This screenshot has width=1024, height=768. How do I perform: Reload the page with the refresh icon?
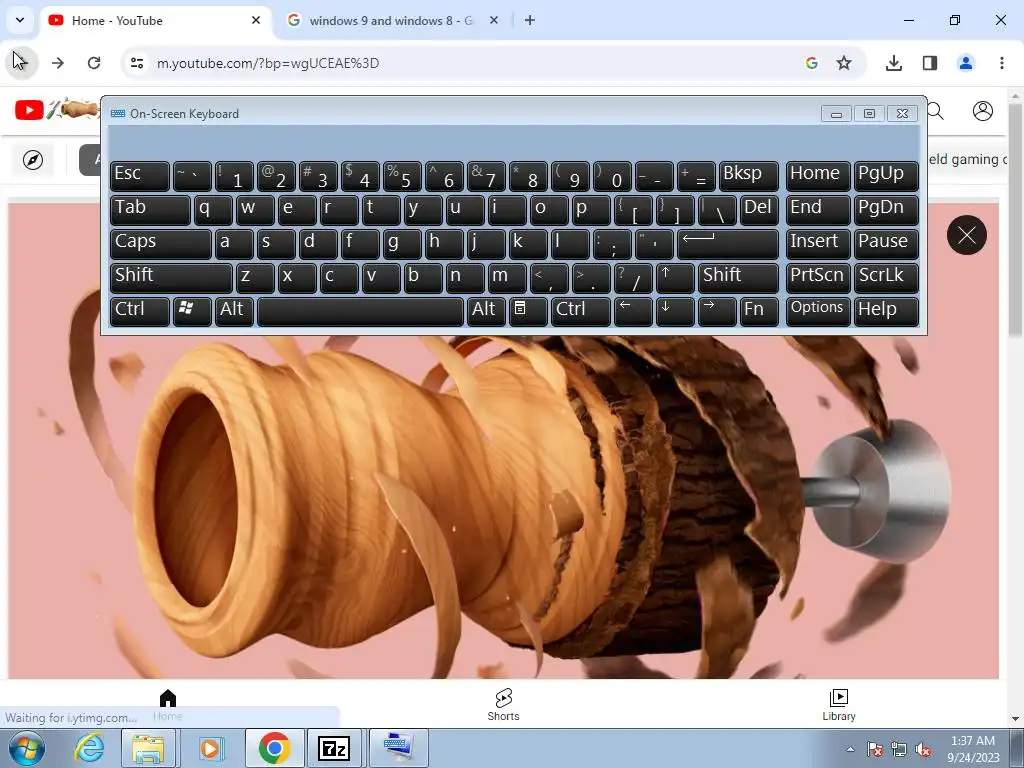click(94, 63)
